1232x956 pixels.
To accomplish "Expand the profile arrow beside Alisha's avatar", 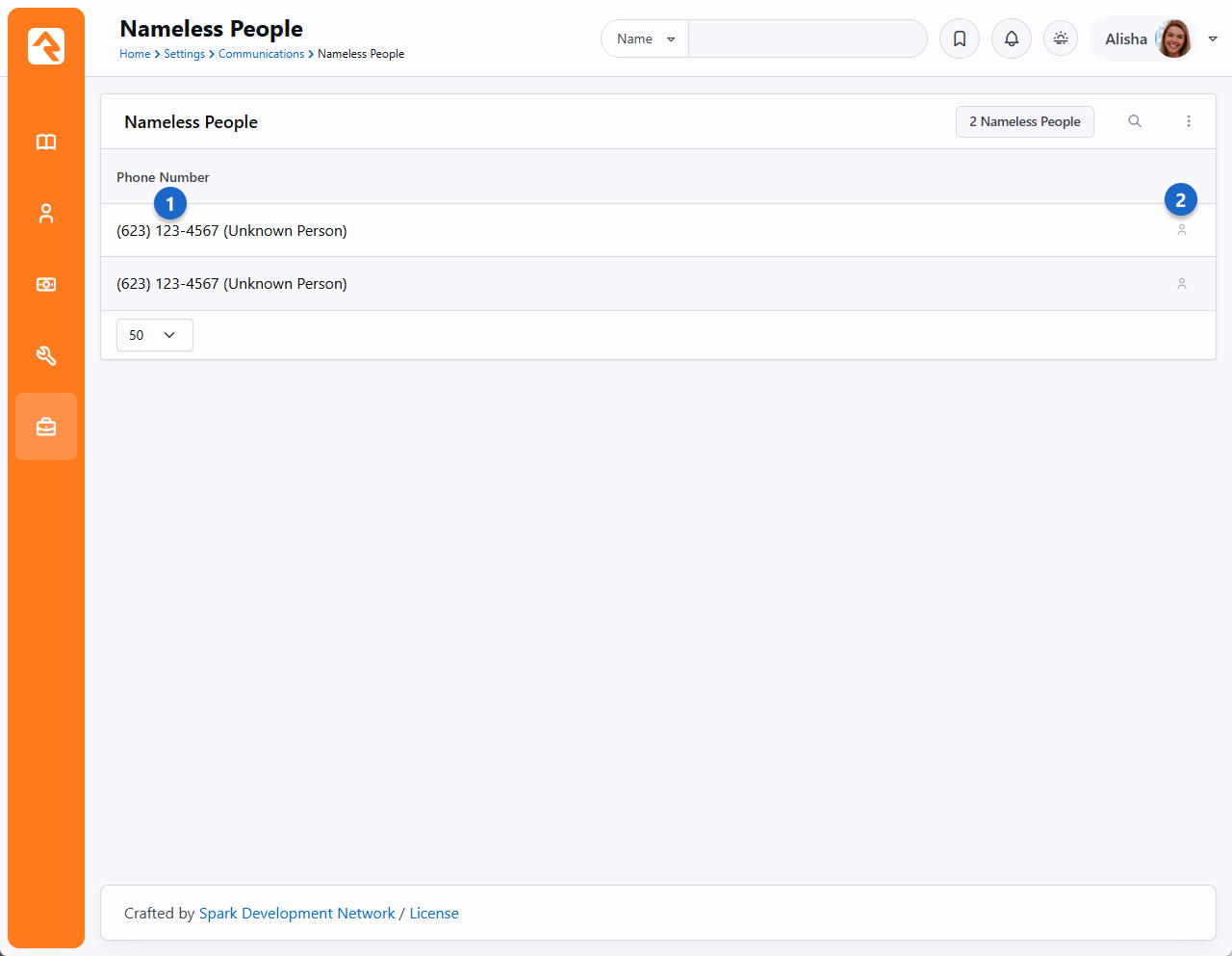I will pos(1213,39).
